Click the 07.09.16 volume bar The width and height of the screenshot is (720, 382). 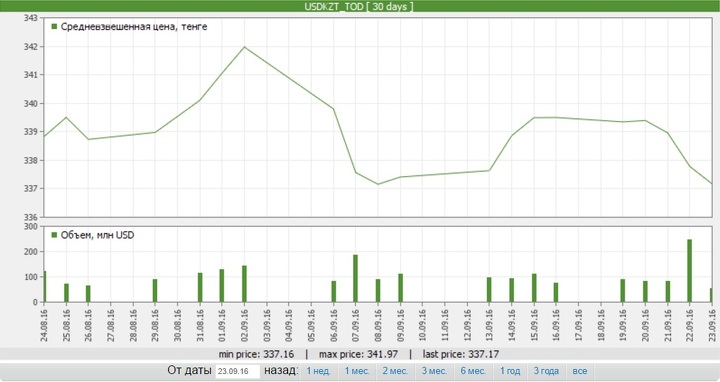click(x=355, y=278)
